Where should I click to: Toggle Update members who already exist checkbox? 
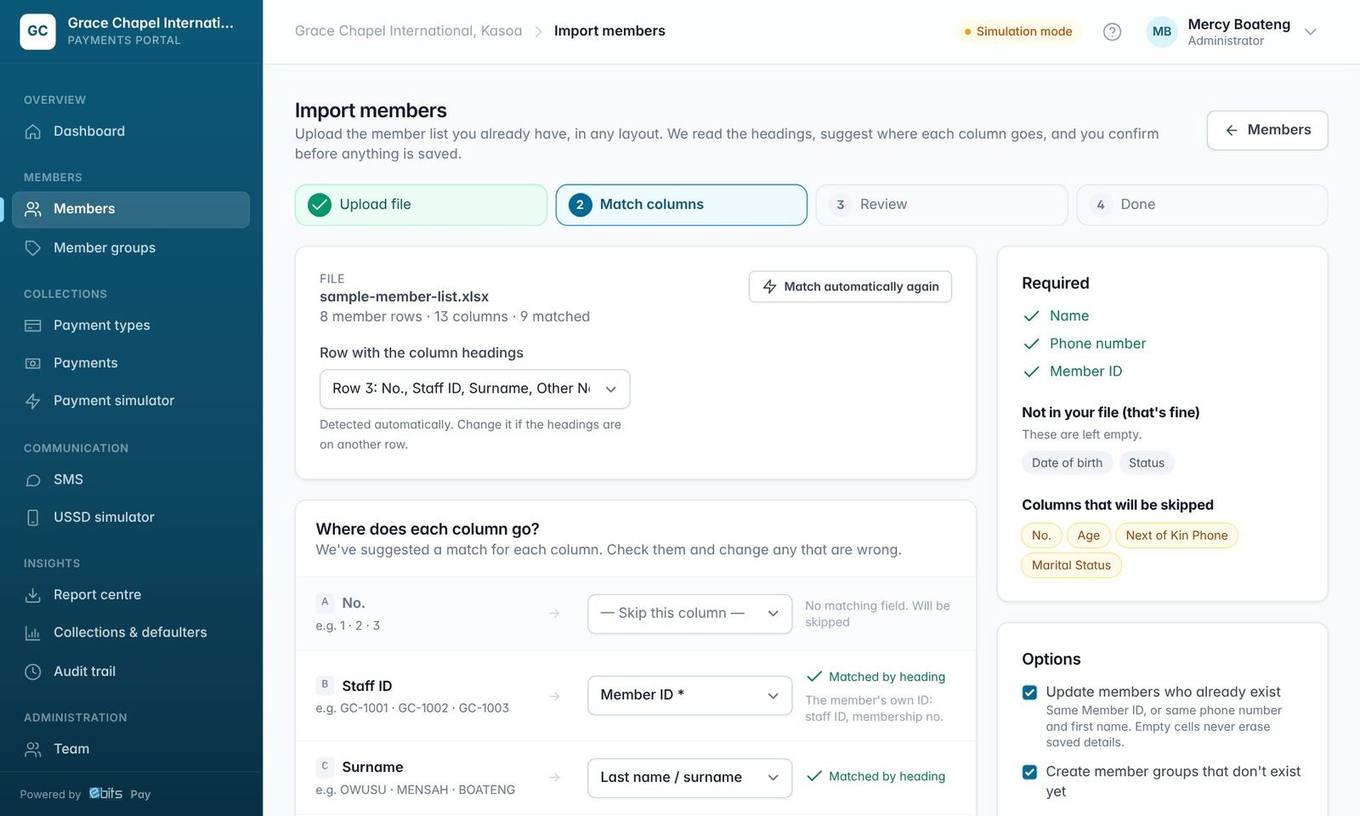(1030, 693)
